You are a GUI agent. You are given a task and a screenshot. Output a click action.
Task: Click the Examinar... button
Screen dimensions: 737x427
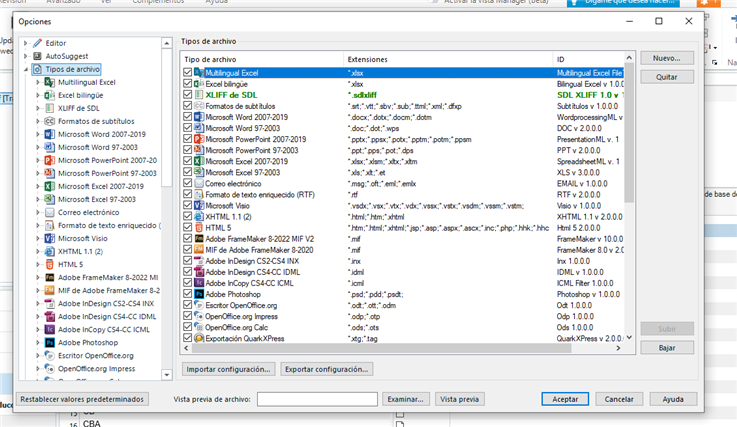(x=406, y=399)
